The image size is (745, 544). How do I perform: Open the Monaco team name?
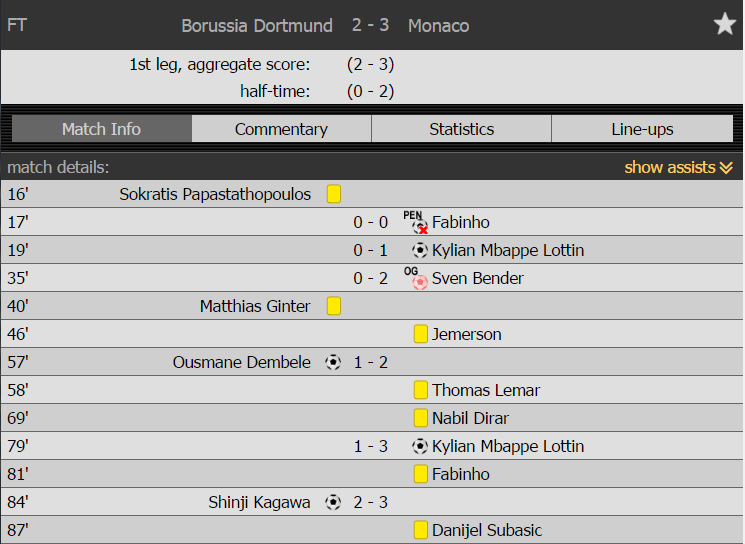(x=439, y=25)
